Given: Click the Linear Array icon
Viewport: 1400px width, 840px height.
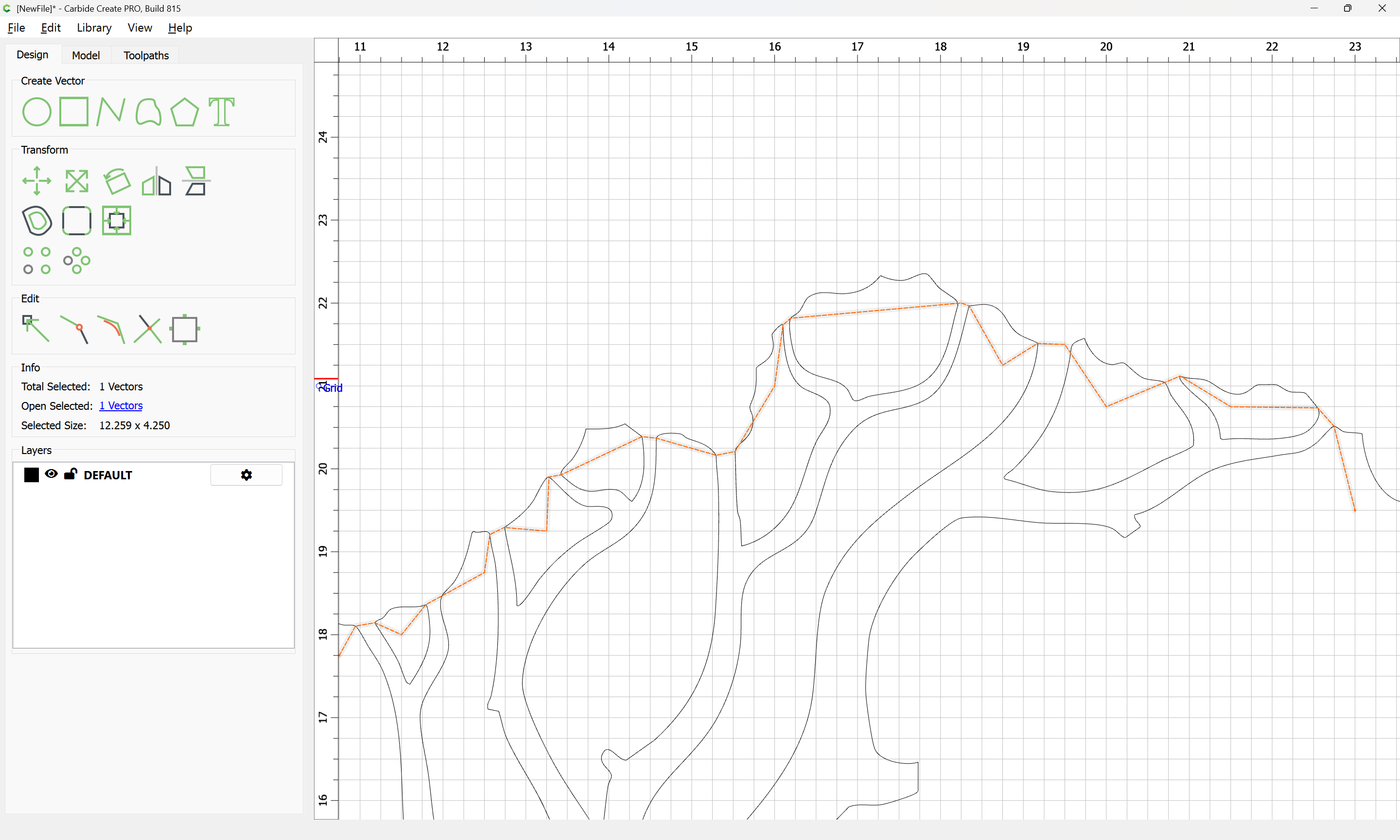Looking at the screenshot, I should click(x=37, y=261).
